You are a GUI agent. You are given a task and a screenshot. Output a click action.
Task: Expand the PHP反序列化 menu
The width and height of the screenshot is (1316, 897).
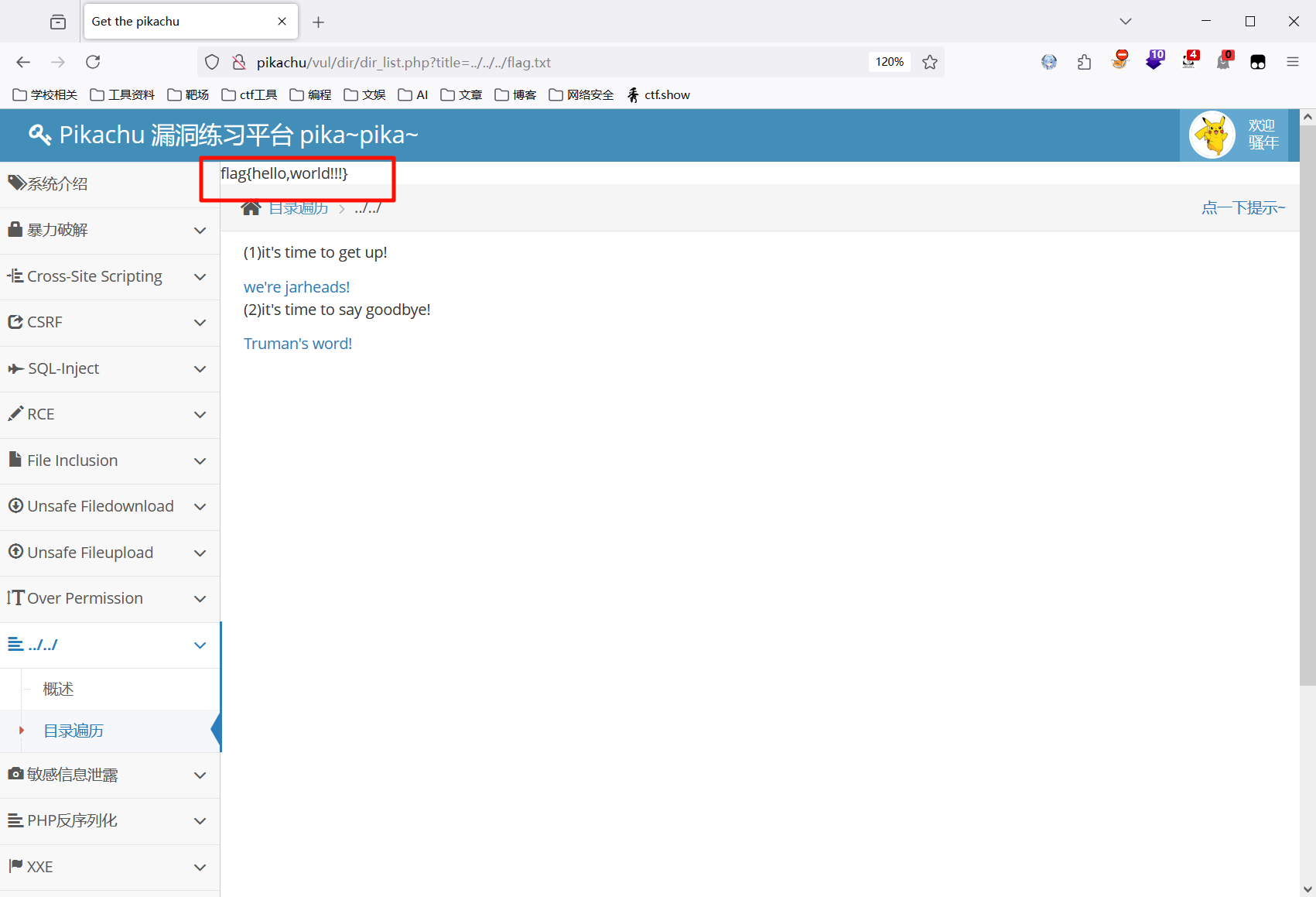click(x=110, y=821)
